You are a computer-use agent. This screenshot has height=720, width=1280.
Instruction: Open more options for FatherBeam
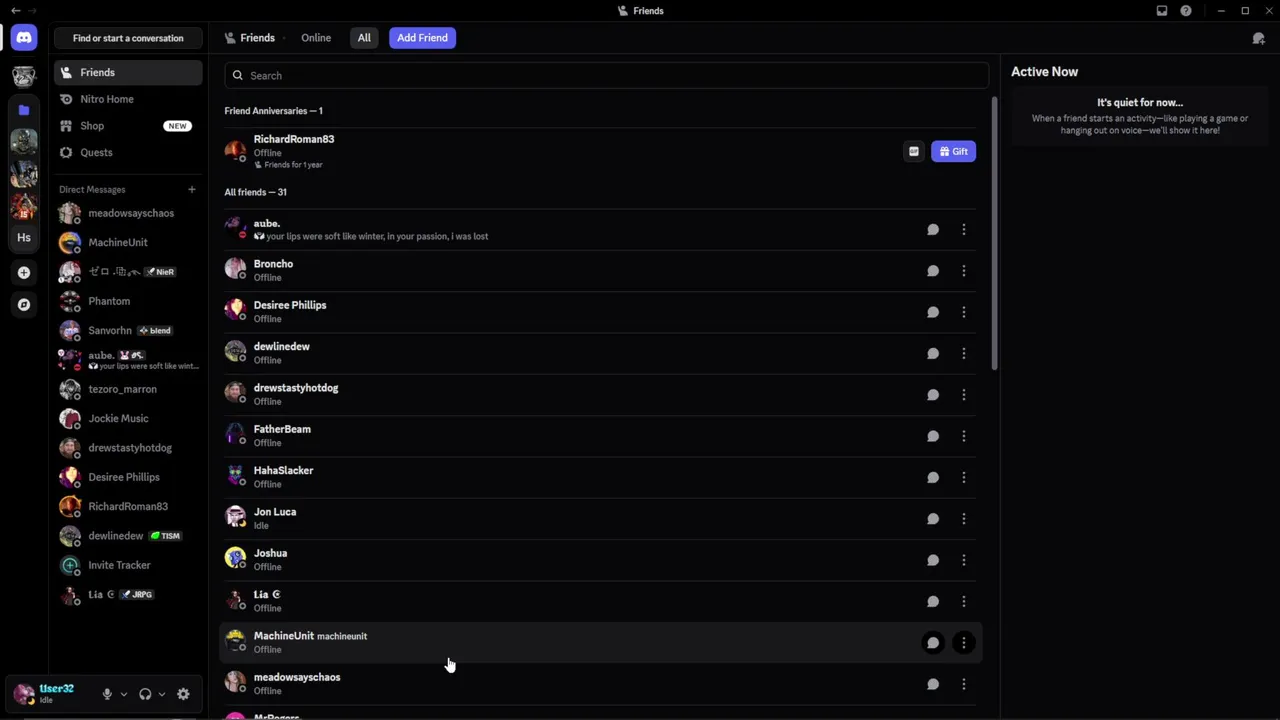(963, 436)
